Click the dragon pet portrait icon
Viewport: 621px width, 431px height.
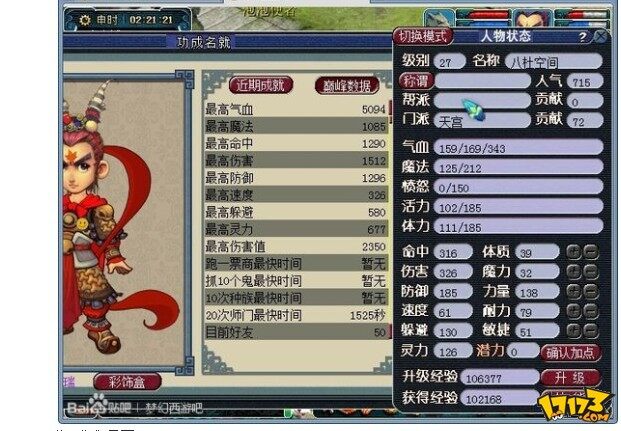pos(439,18)
